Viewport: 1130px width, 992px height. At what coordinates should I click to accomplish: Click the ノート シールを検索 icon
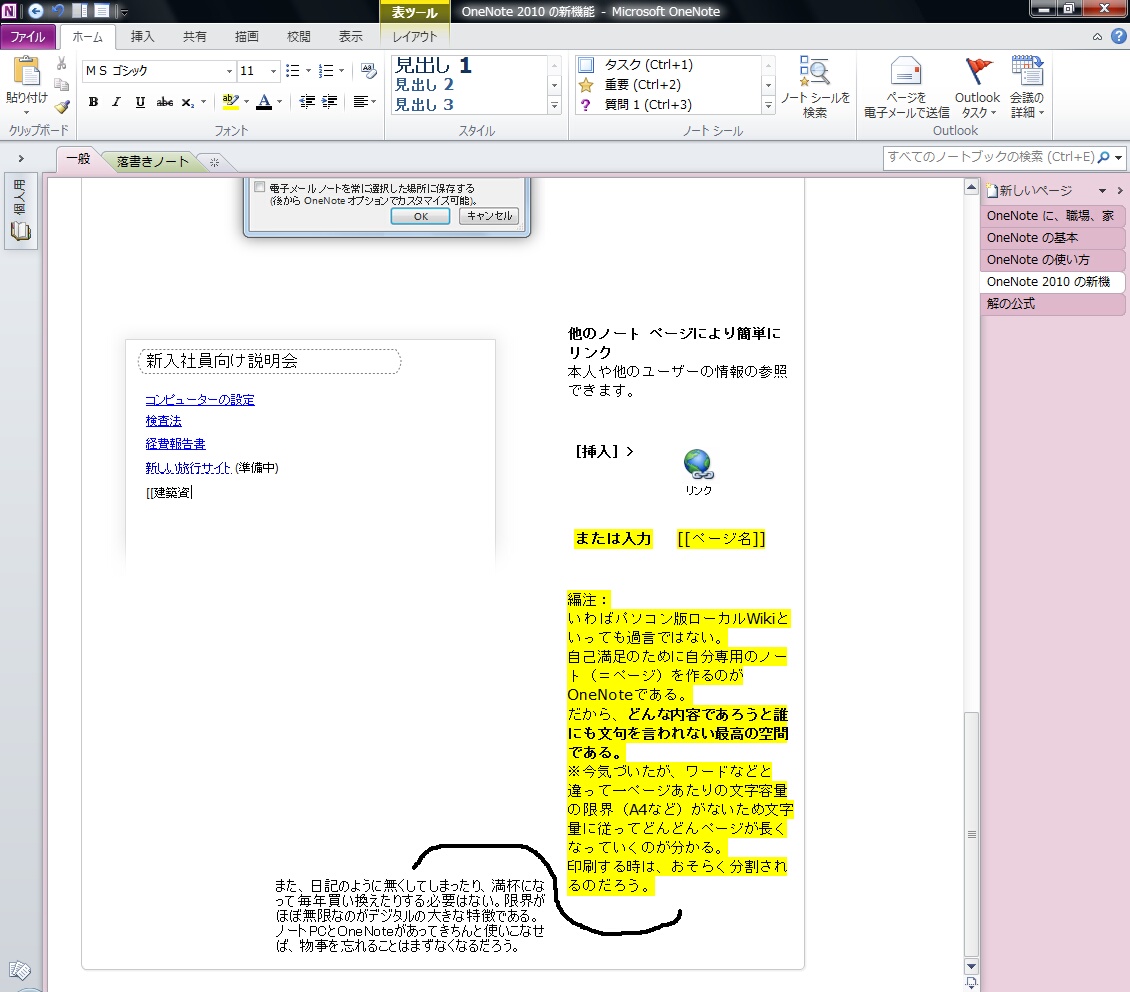pos(815,70)
